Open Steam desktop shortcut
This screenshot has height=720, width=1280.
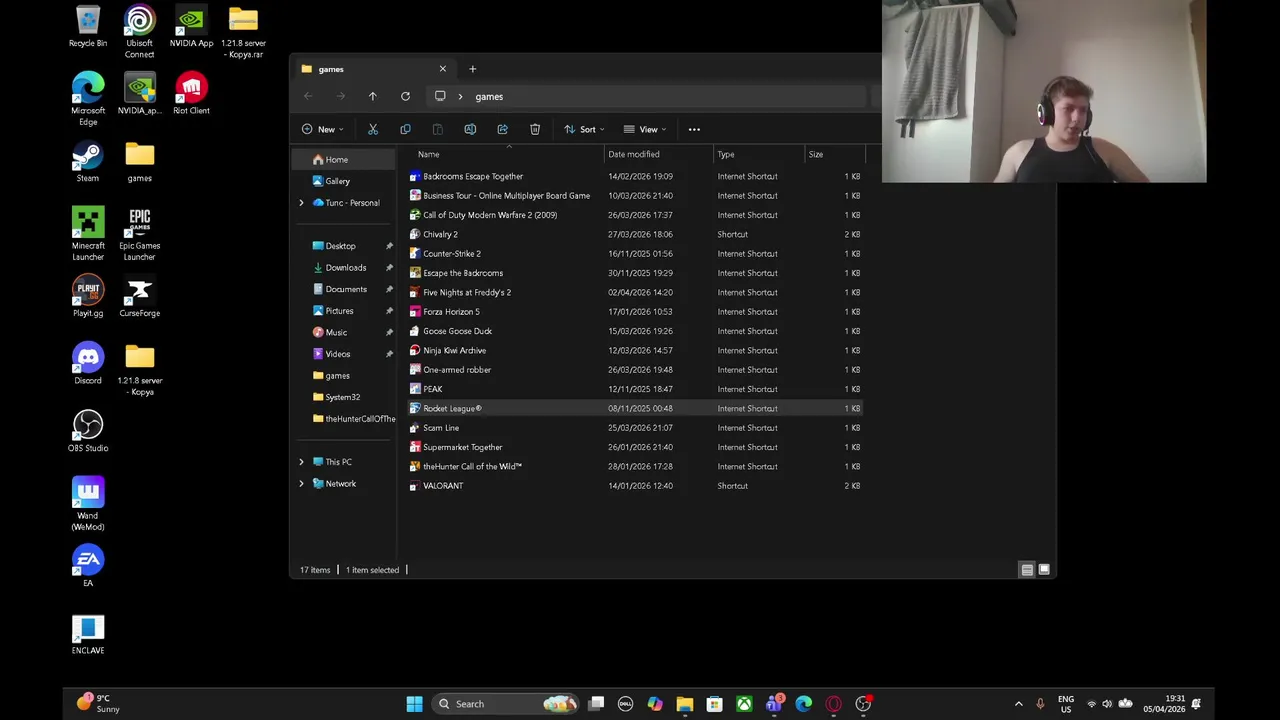coord(88,163)
